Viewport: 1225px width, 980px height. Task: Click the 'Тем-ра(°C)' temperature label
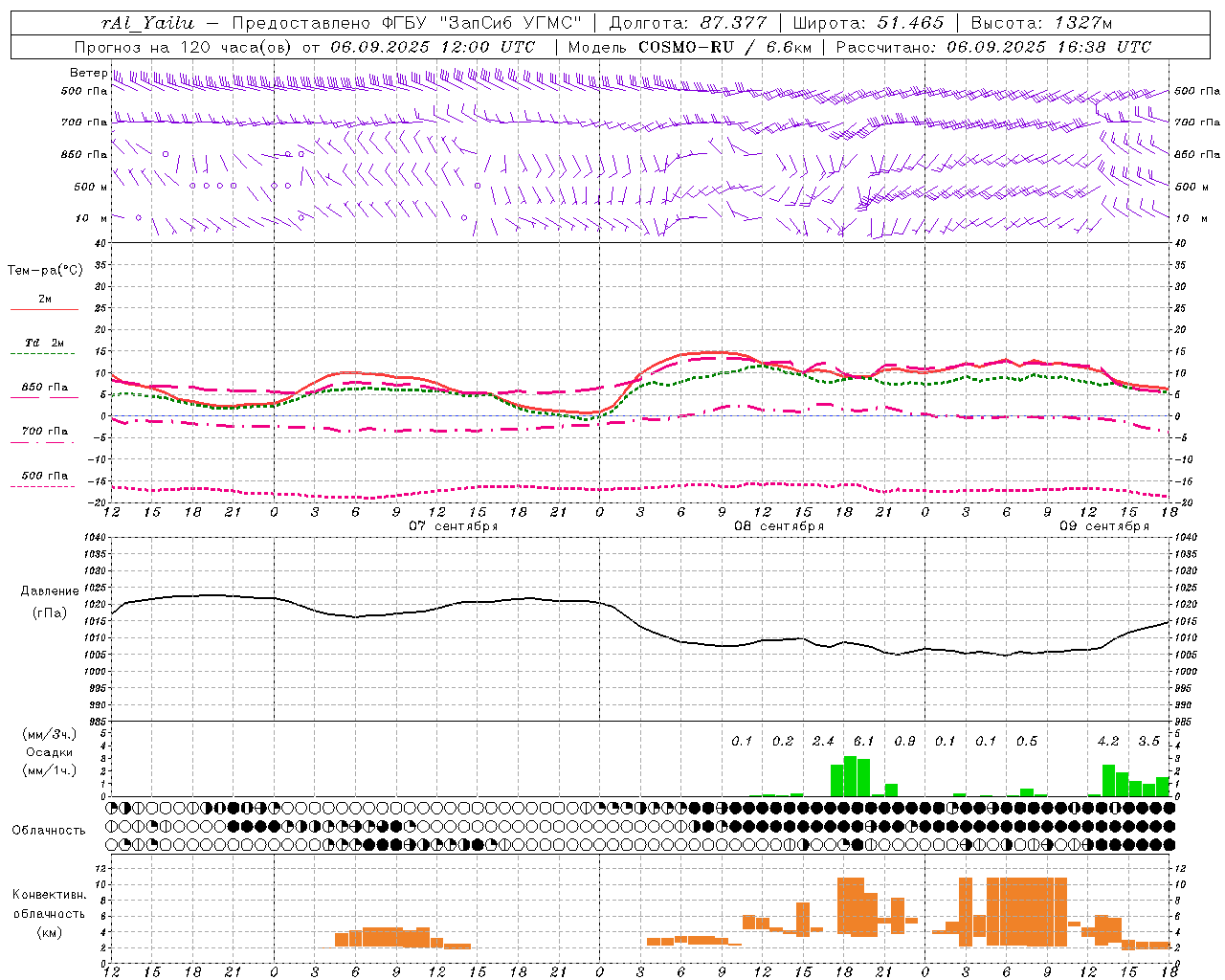tap(45, 271)
